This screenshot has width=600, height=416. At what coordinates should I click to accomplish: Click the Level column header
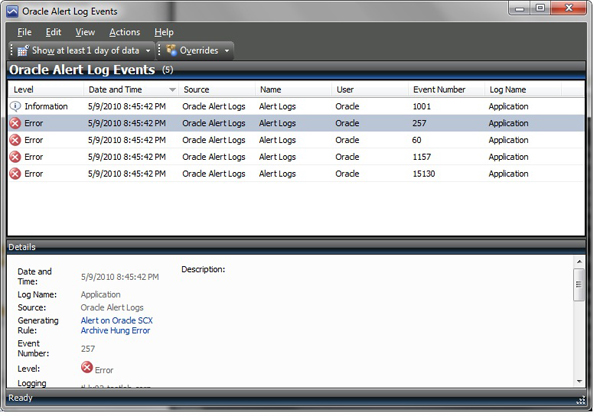[x=24, y=89]
